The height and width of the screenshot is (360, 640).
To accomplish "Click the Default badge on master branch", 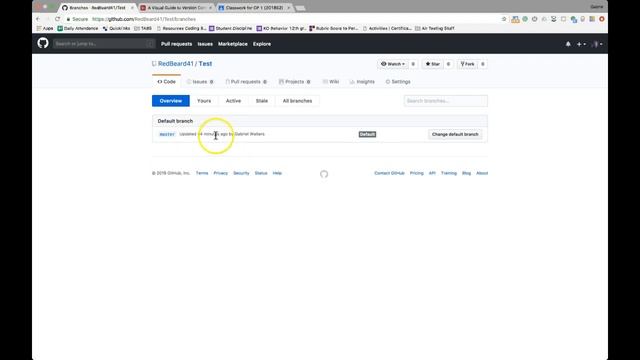I will (367, 134).
